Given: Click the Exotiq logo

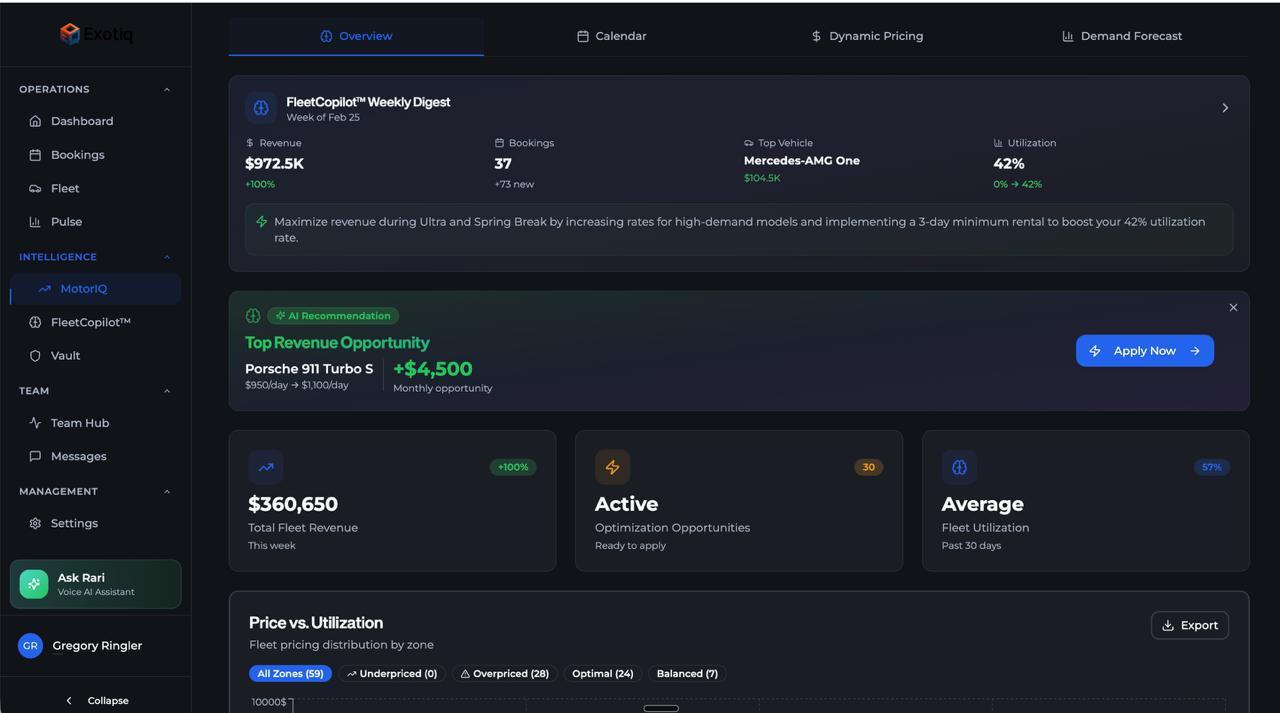Looking at the screenshot, I should coord(96,33).
